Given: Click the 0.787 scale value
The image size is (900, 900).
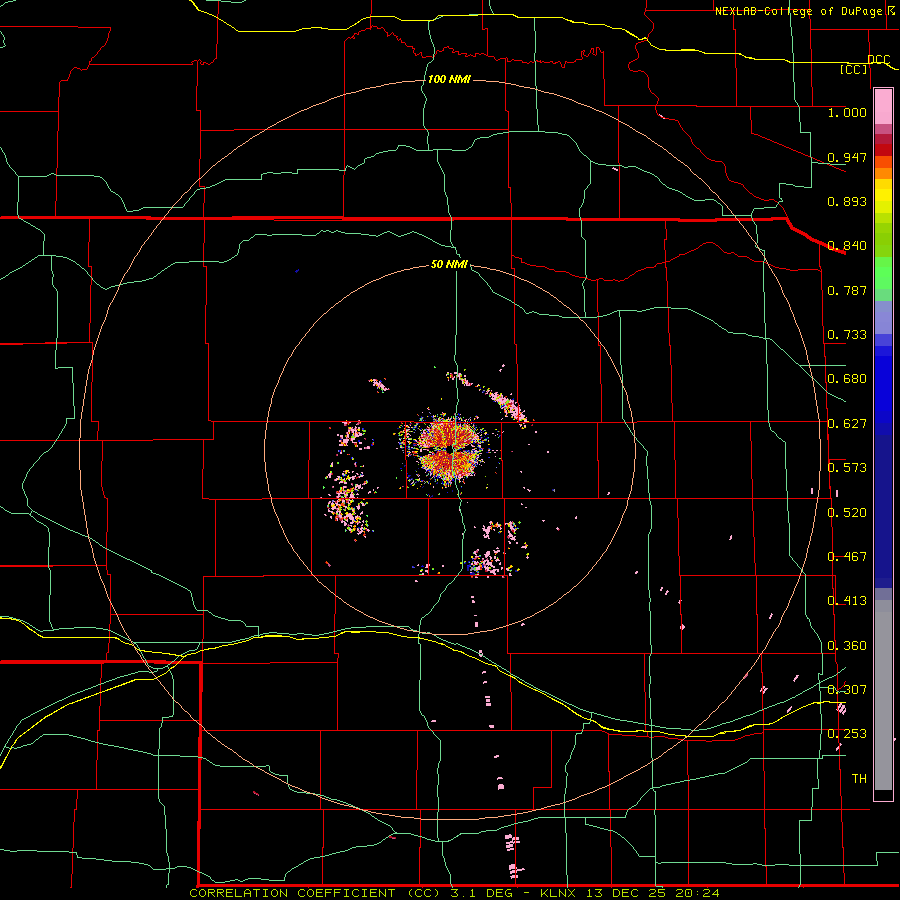Looking at the screenshot, I should coord(847,291).
